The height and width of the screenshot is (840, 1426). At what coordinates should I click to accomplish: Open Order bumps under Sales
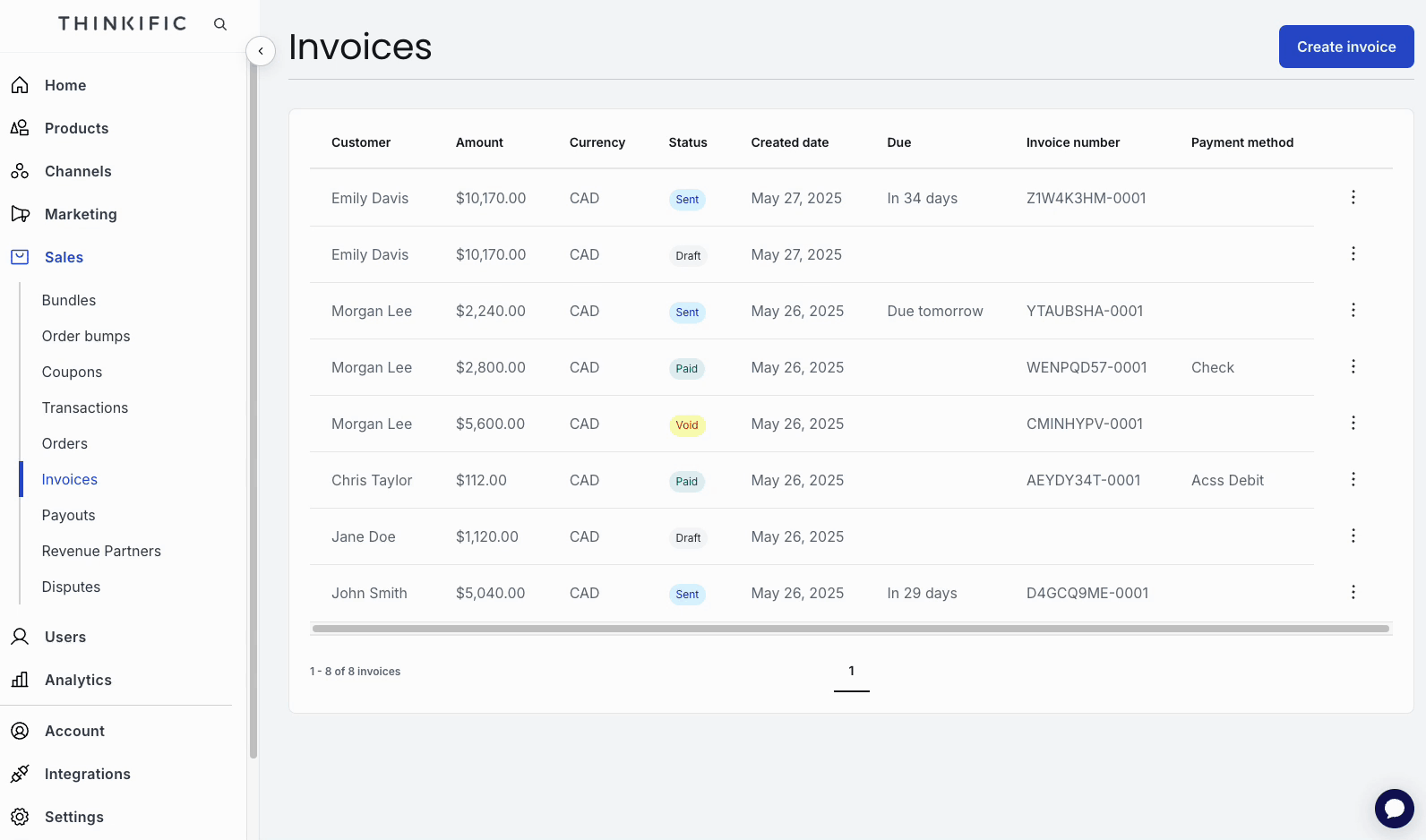86,336
